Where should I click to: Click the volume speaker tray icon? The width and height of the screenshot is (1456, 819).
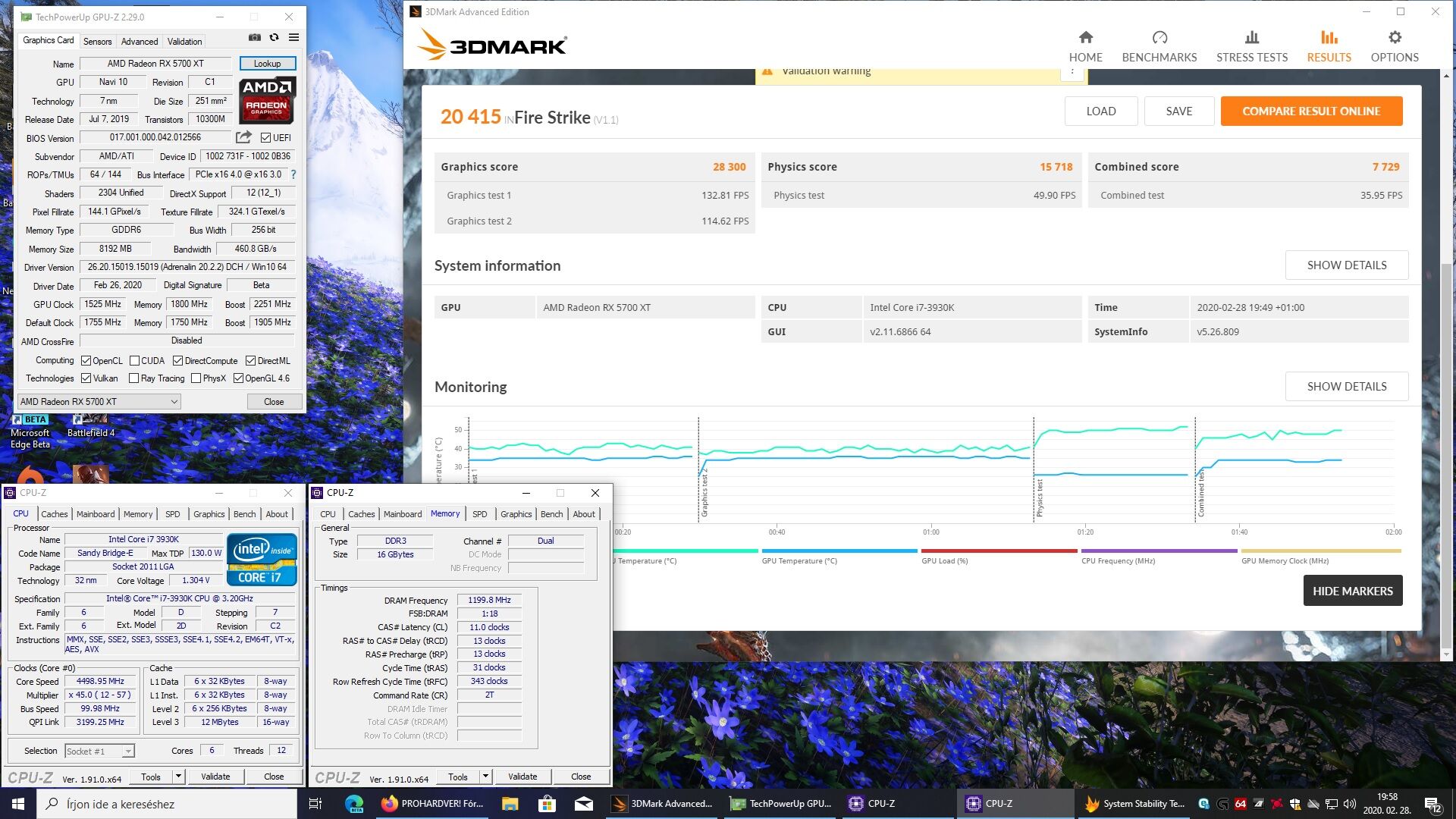pyautogui.click(x=1349, y=804)
